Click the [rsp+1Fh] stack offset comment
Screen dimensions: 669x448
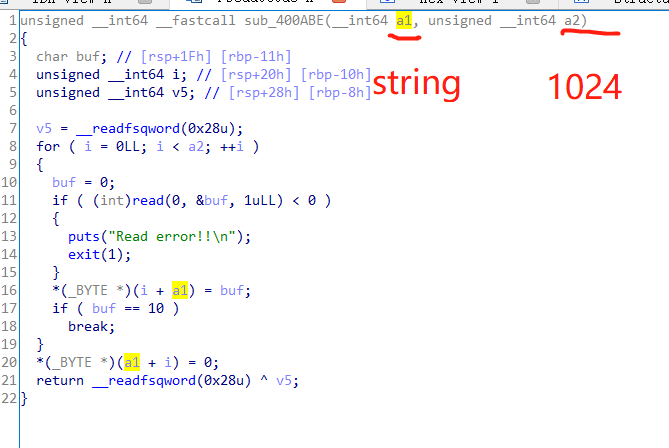click(x=176, y=56)
